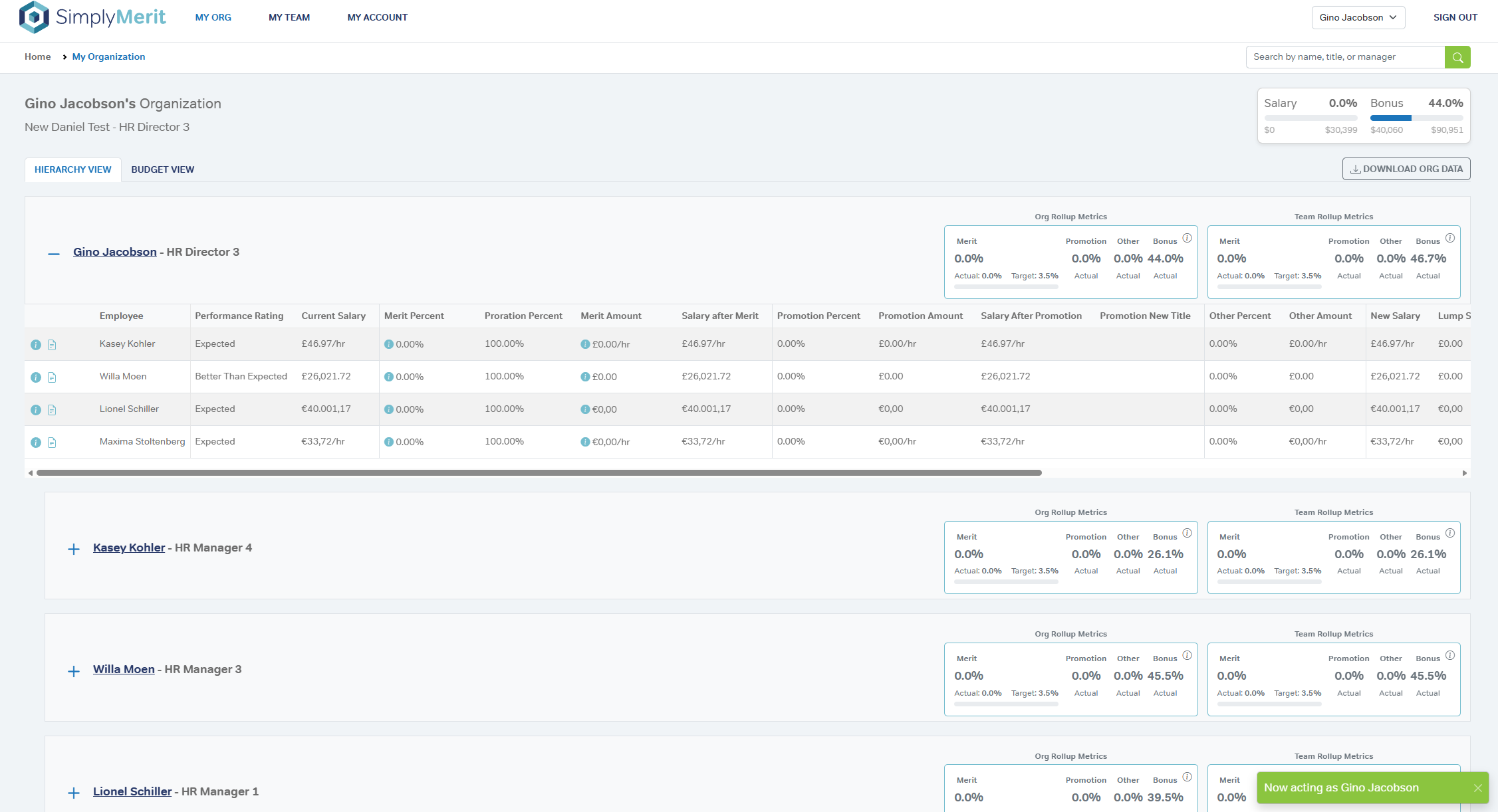Image resolution: width=1498 pixels, height=812 pixels.
Task: Click the document icon for Maxima Stoltenberg
Action: pos(52,443)
